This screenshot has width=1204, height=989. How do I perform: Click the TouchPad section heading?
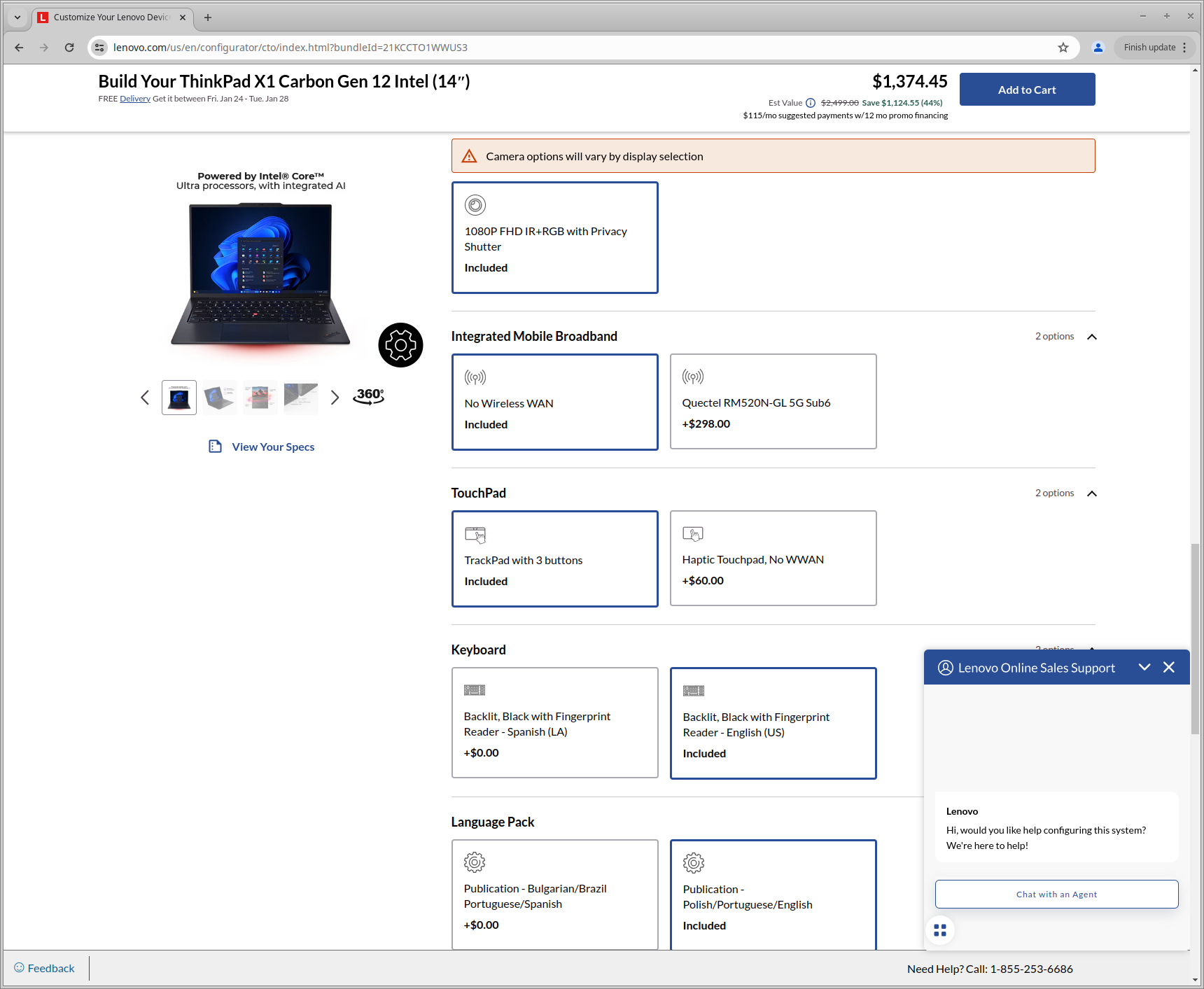[479, 493]
